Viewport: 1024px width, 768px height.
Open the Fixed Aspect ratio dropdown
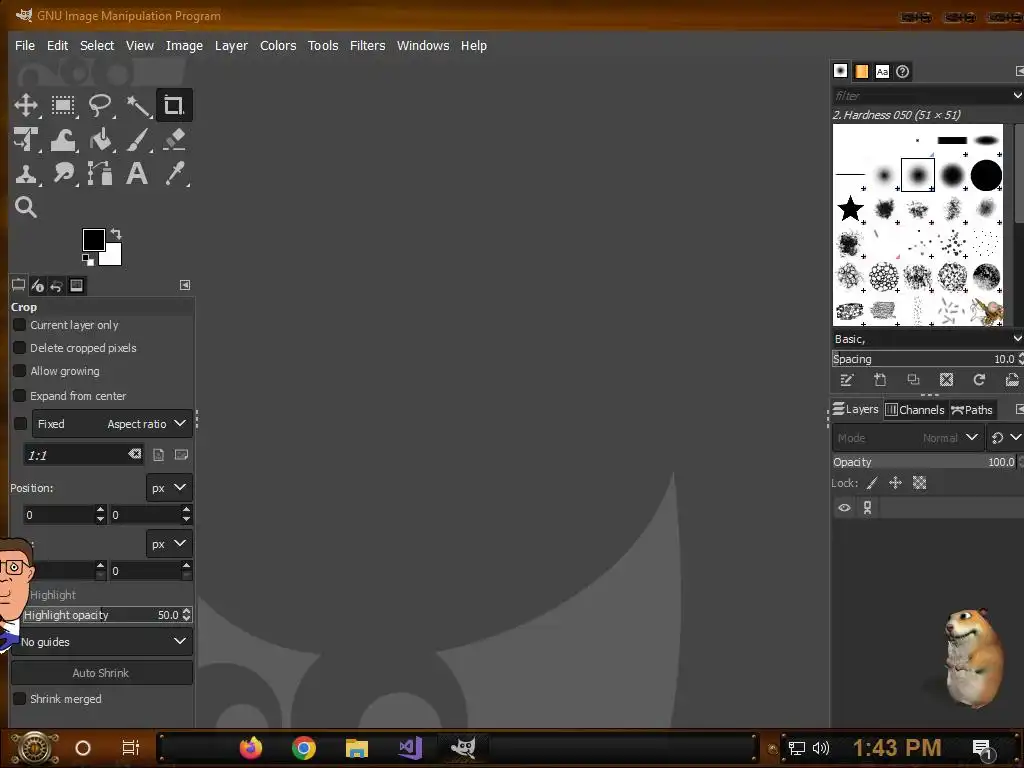(x=112, y=424)
